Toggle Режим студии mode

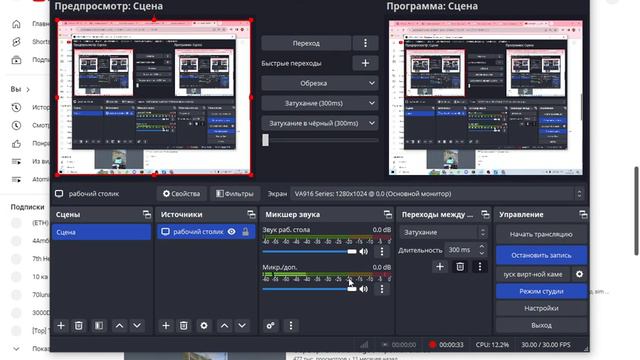pyautogui.click(x=541, y=291)
